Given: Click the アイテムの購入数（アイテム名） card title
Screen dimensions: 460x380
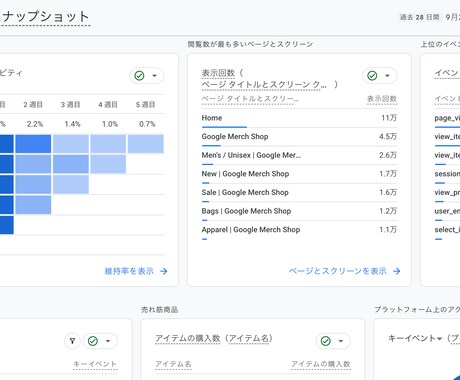Looking at the screenshot, I should [x=214, y=338].
